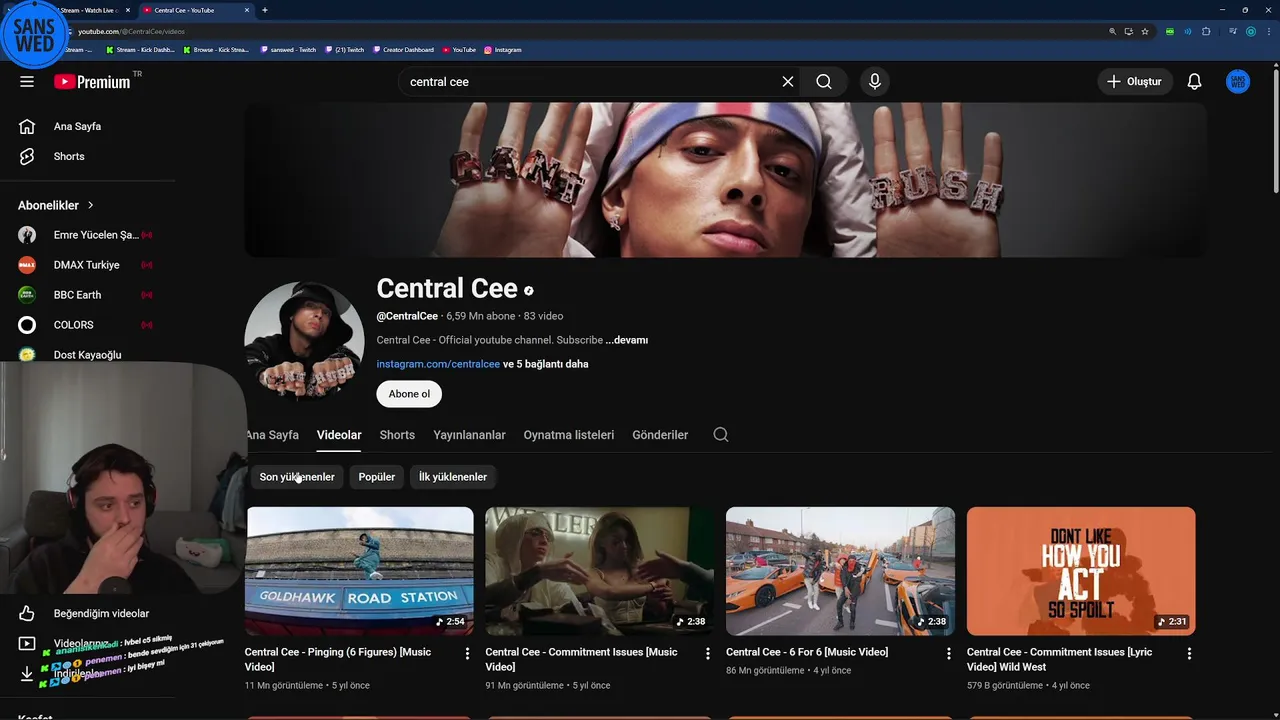Viewport: 1280px width, 720px height.
Task: Expand channel description ...devamı
Action: (627, 340)
